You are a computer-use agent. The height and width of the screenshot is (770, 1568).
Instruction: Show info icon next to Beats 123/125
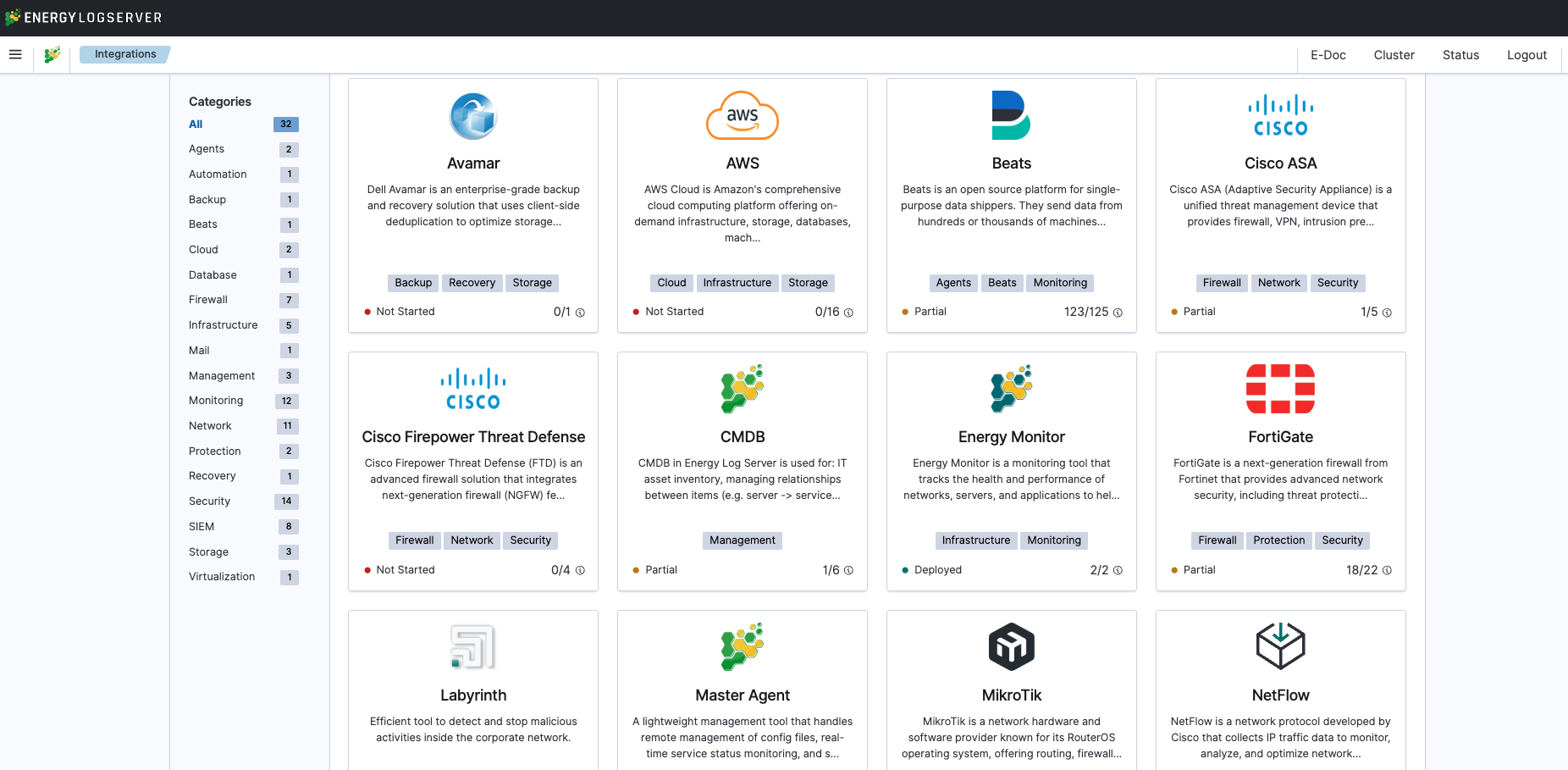1118,313
